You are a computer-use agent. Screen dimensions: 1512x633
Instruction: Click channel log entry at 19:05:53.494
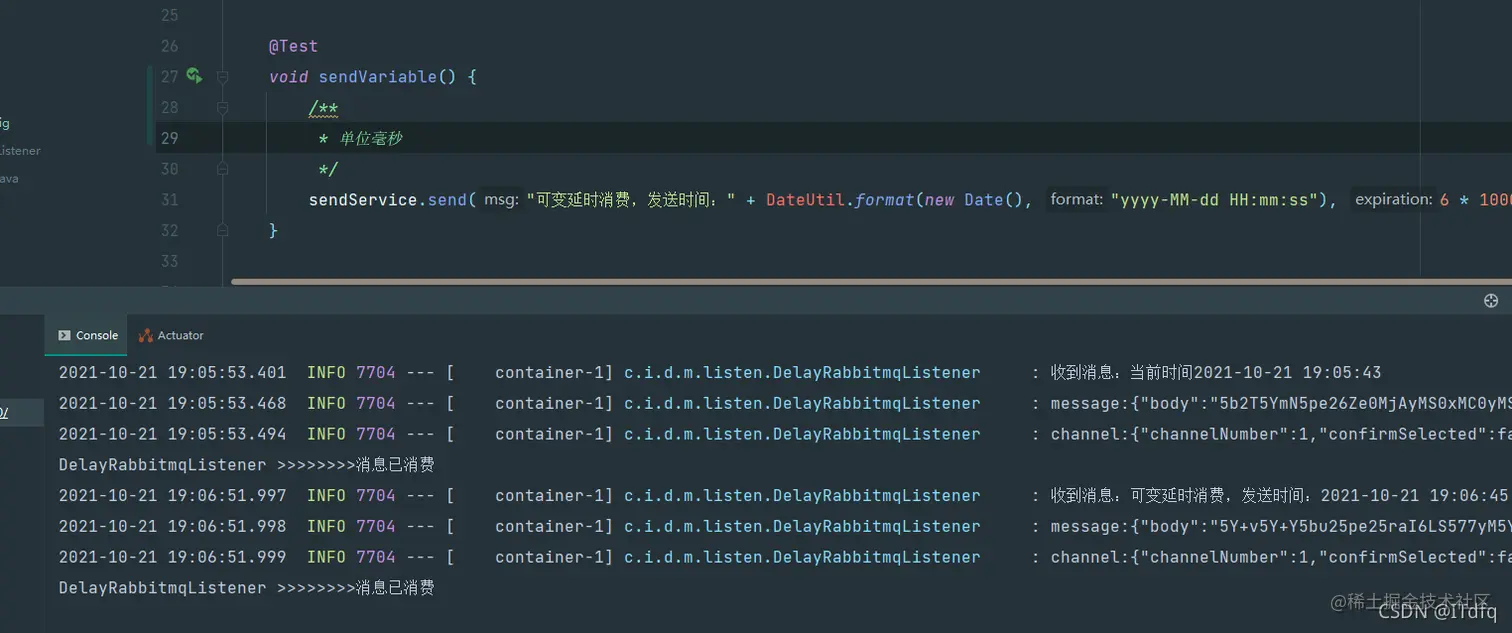coord(1280,434)
